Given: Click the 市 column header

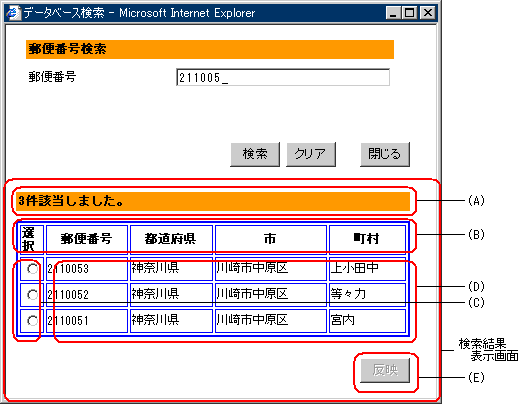Looking at the screenshot, I should click(271, 239).
